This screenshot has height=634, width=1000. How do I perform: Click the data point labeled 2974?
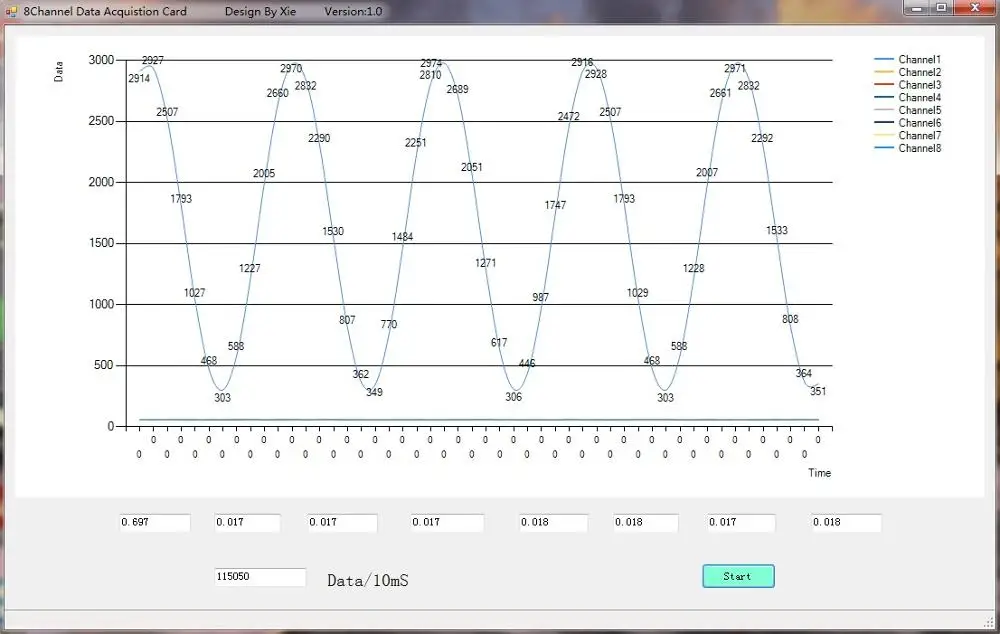point(431,63)
